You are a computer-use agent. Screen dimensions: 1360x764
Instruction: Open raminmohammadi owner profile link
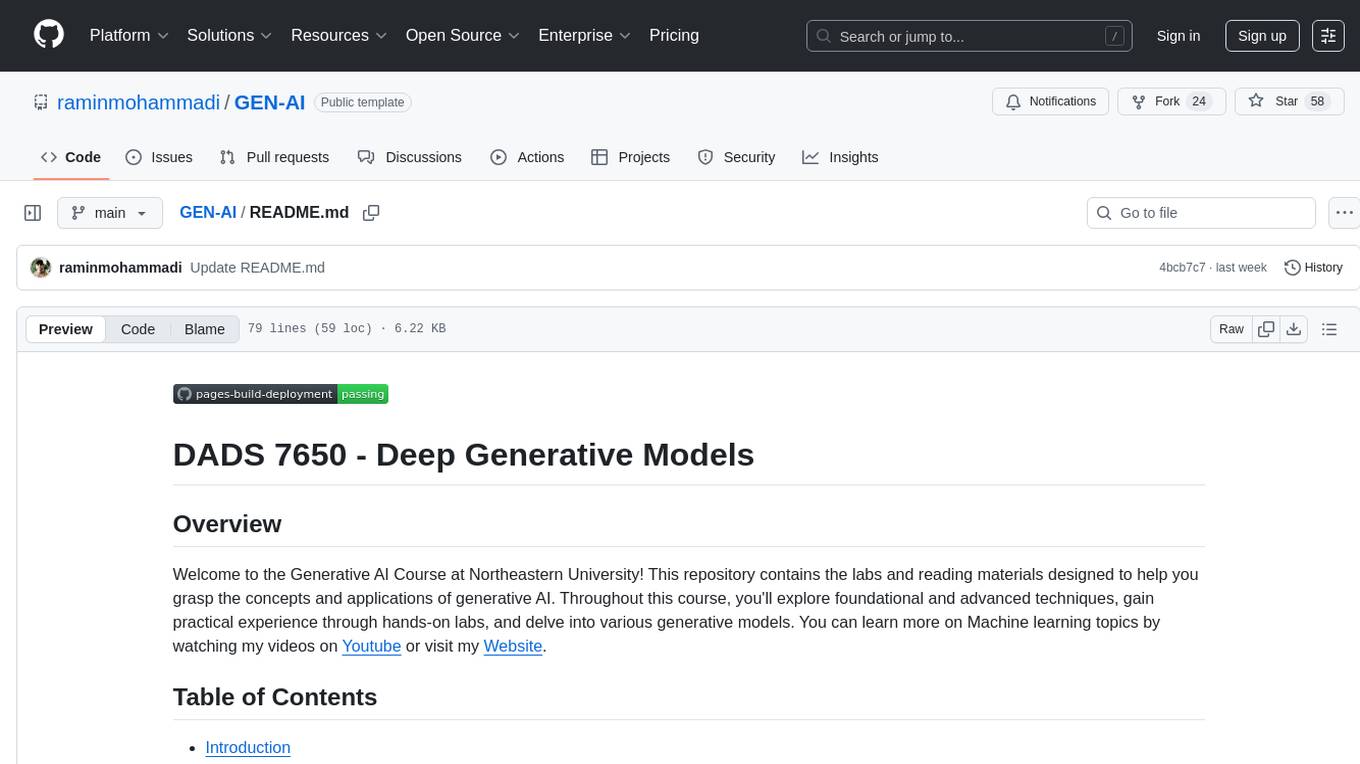(x=139, y=102)
